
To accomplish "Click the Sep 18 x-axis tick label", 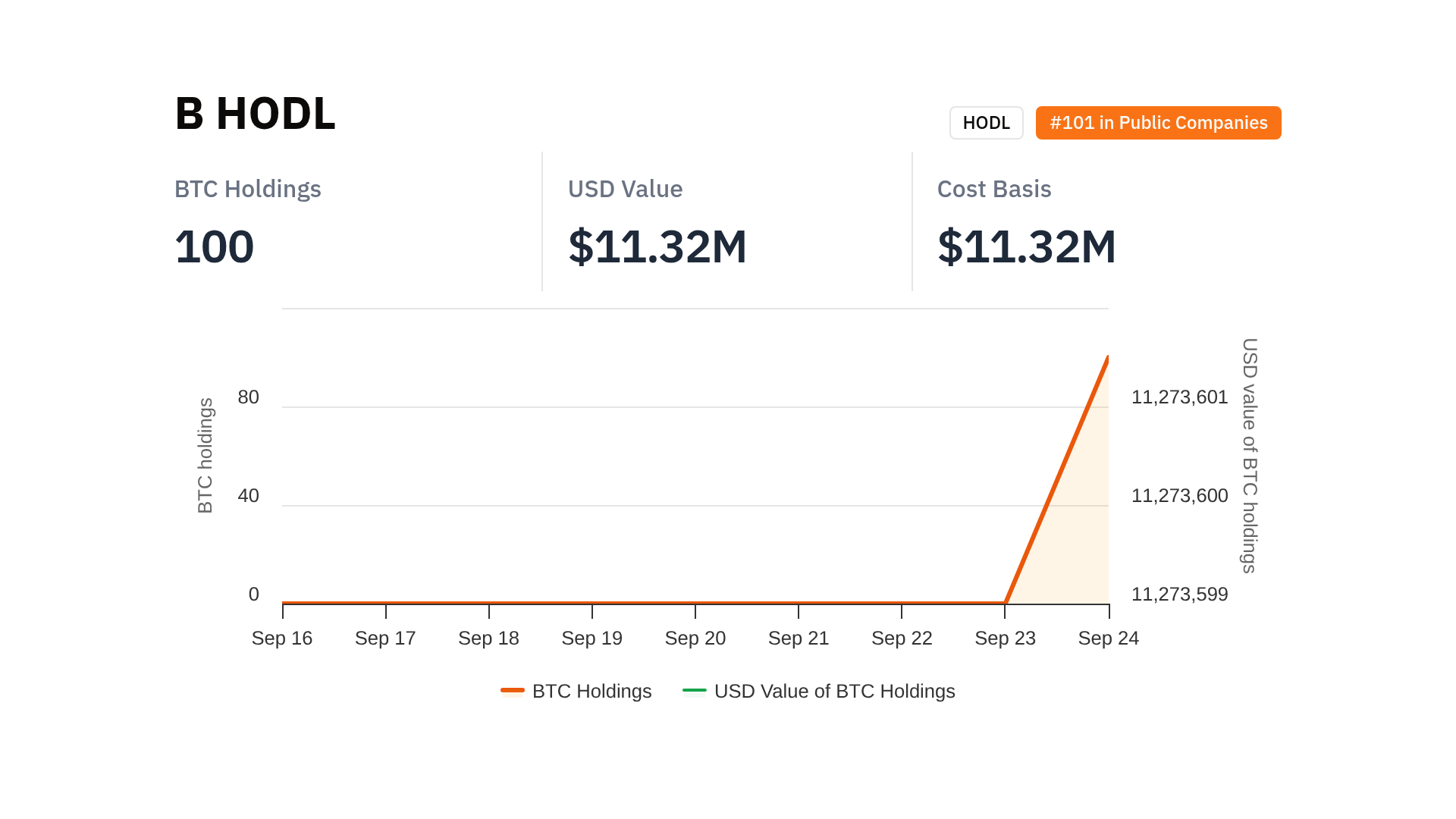I will point(488,638).
